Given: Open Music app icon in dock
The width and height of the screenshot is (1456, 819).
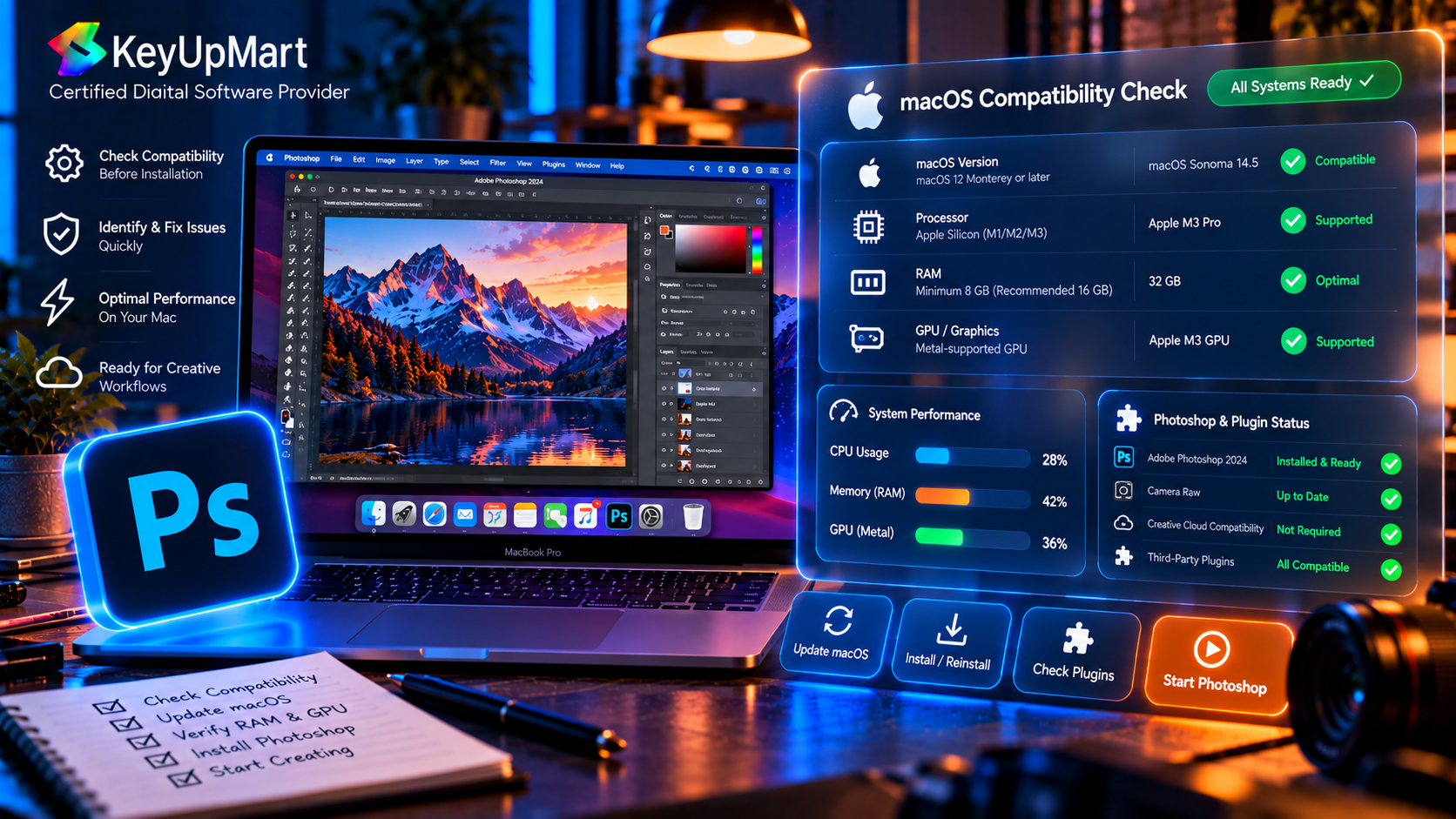Looking at the screenshot, I should 586,516.
